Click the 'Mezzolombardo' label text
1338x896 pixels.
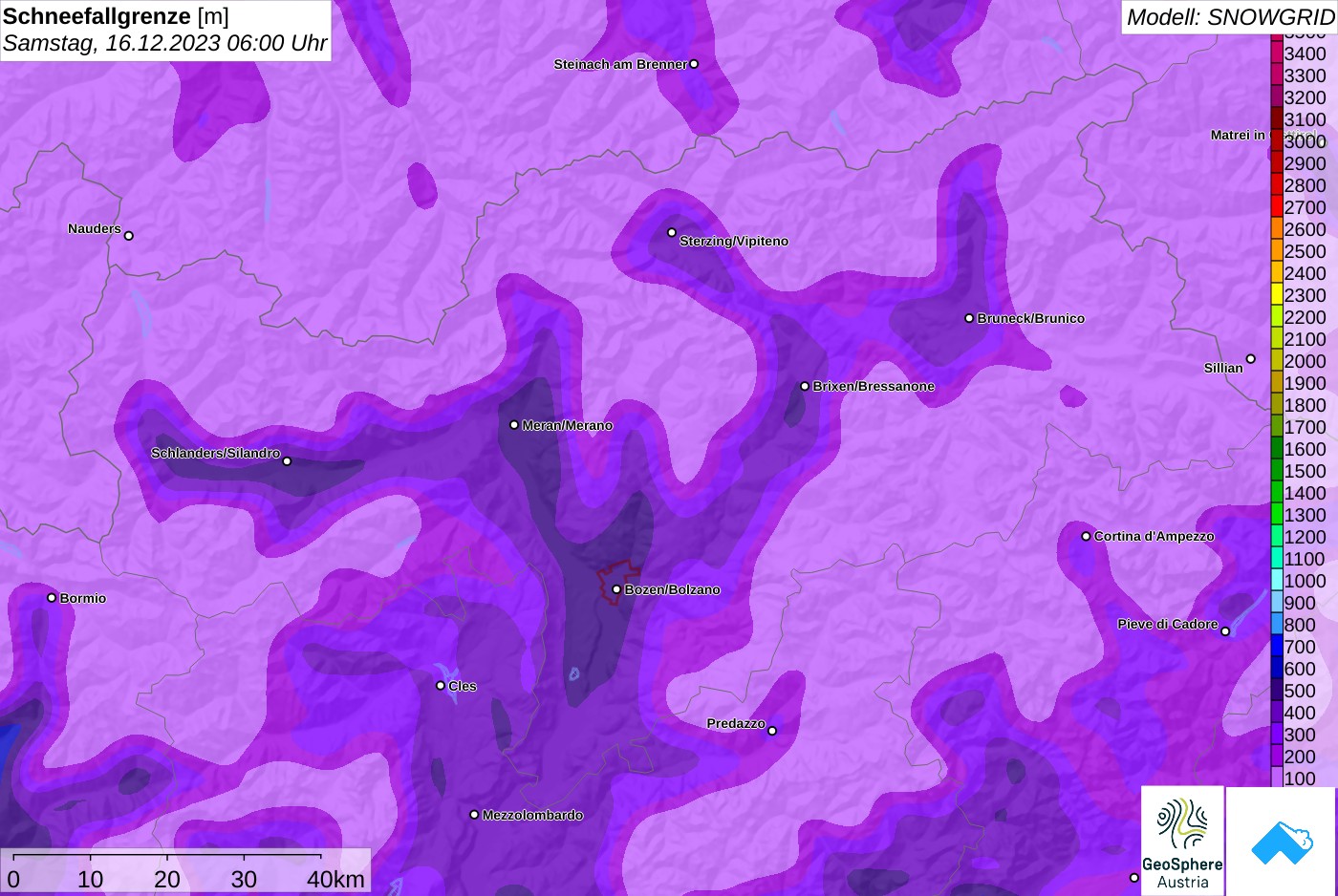click(x=532, y=815)
